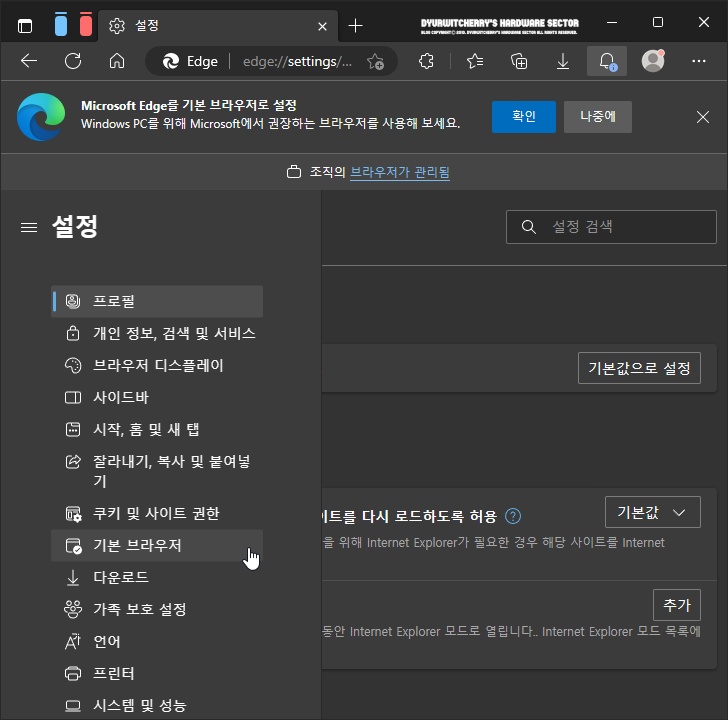Toggle the settings hamburger menu
This screenshot has height=720, width=728.
point(29,227)
